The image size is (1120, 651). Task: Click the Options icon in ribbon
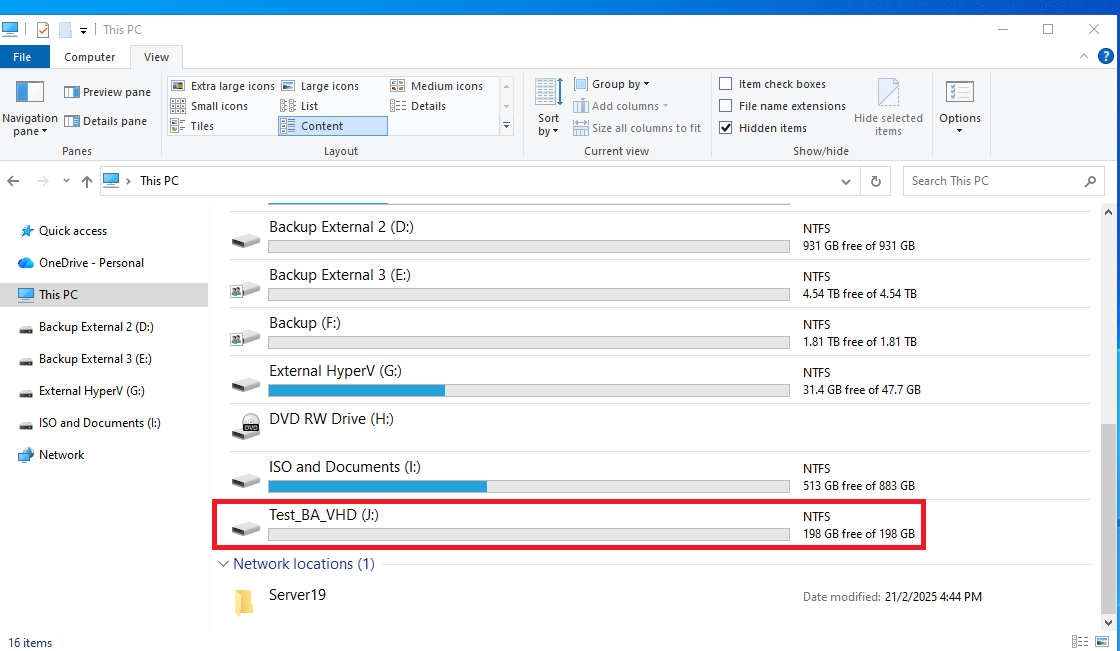(959, 93)
